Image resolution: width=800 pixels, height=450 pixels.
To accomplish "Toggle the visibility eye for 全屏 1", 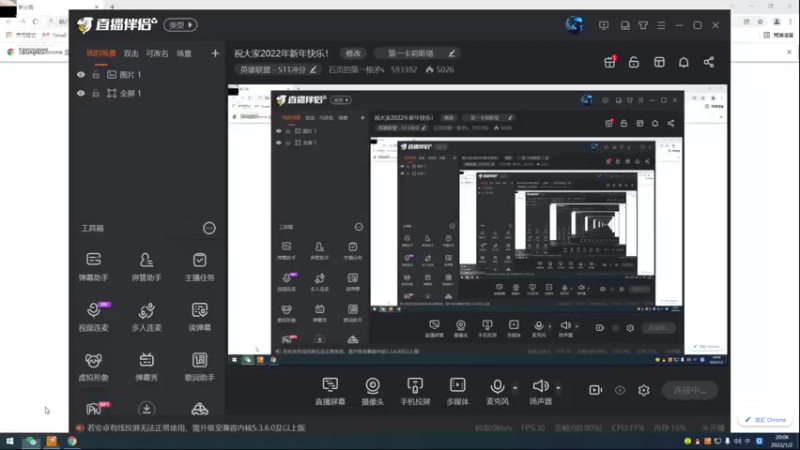I will (81, 93).
